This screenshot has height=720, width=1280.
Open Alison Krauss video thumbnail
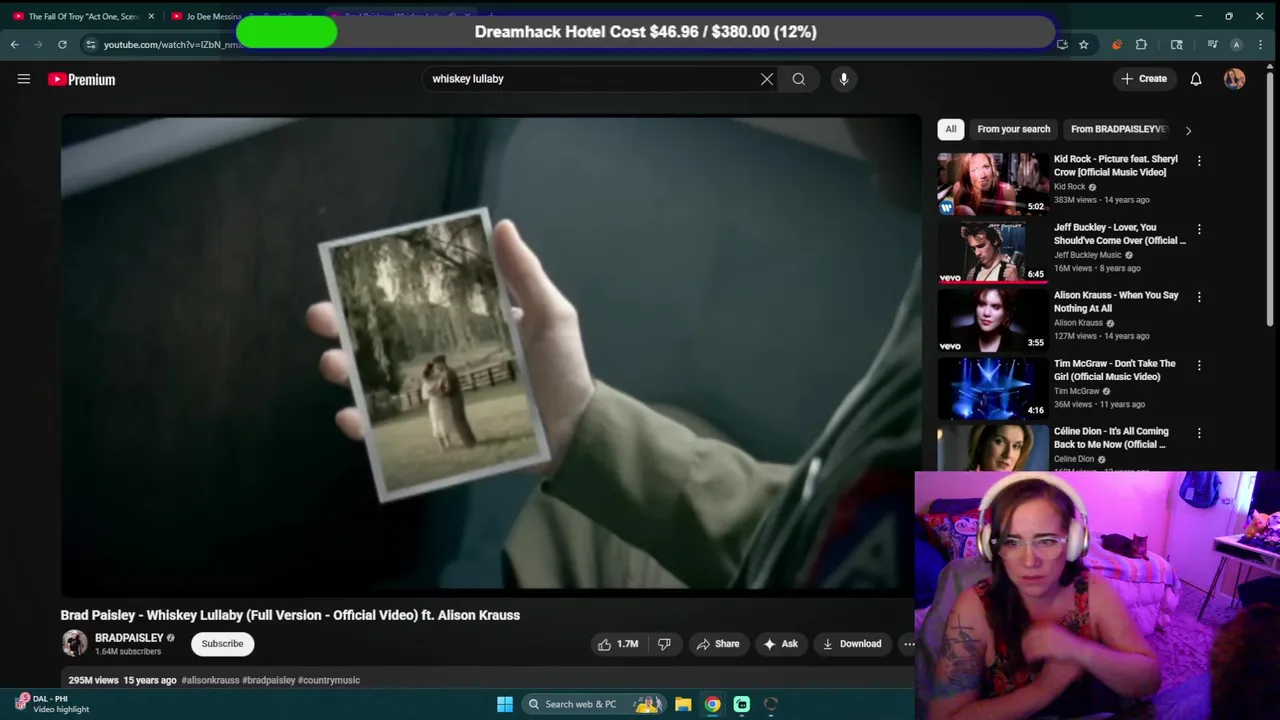(x=993, y=320)
